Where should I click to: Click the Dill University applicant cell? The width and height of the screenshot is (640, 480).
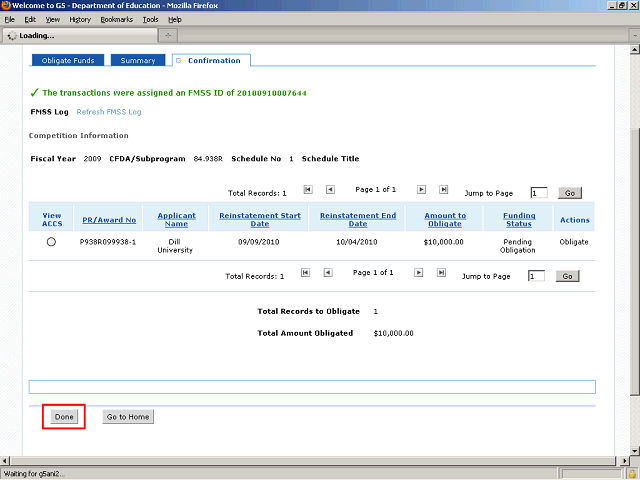(x=175, y=246)
